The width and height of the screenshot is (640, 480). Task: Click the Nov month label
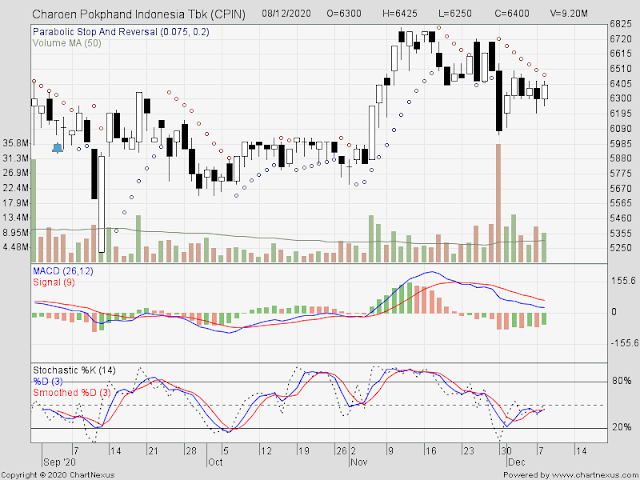click(359, 462)
